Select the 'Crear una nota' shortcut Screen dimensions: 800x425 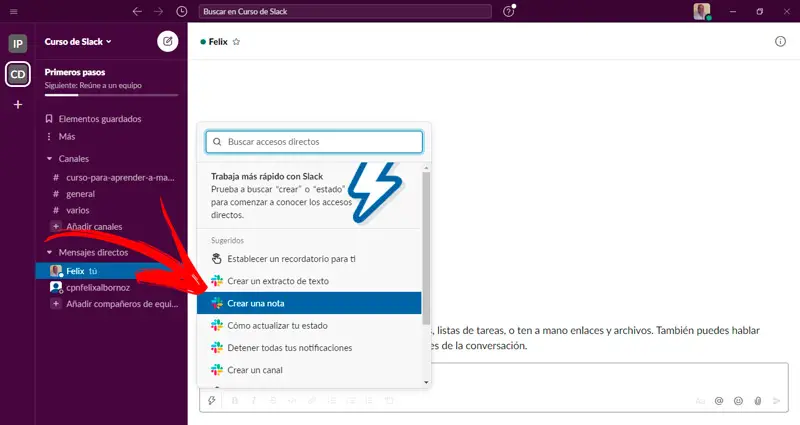[x=309, y=303]
